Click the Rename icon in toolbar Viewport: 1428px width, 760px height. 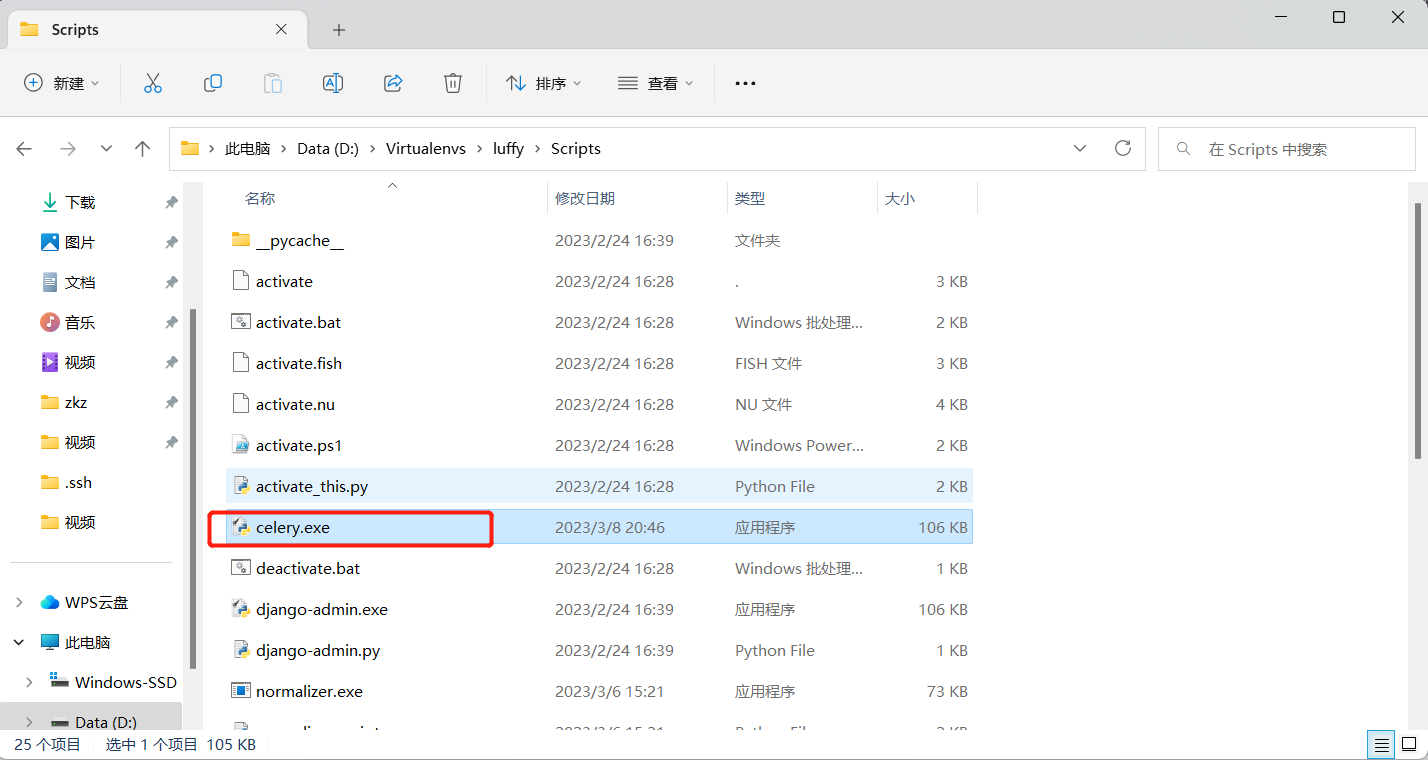(x=333, y=83)
